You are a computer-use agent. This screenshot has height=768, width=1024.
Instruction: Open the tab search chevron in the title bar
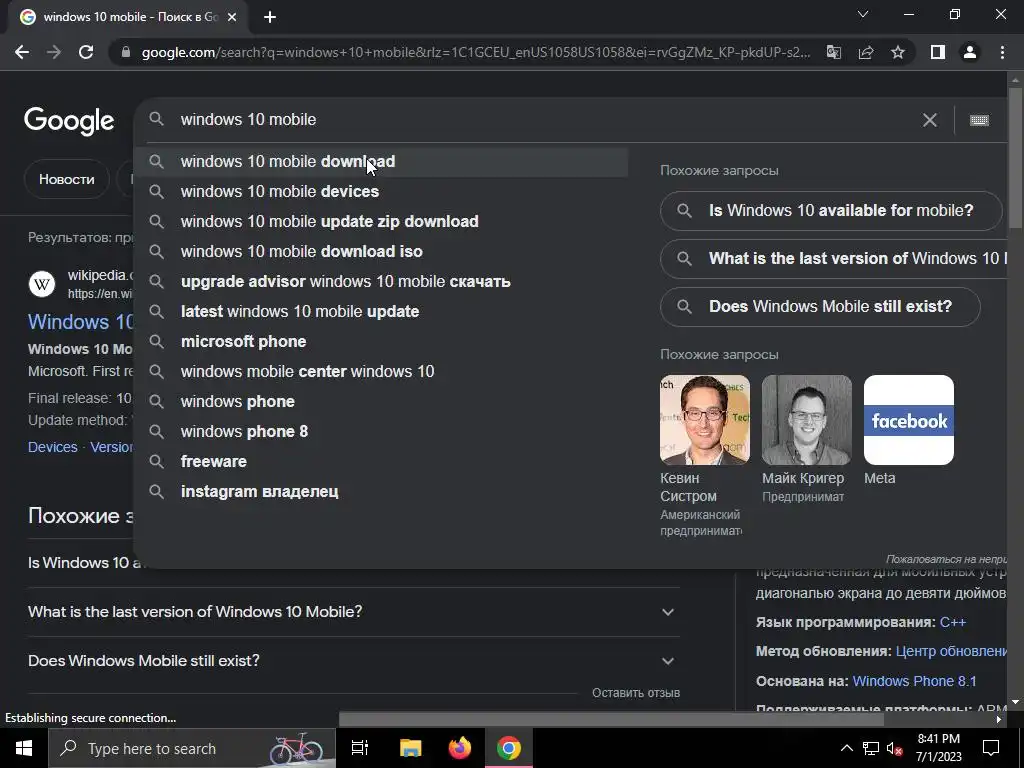point(863,14)
